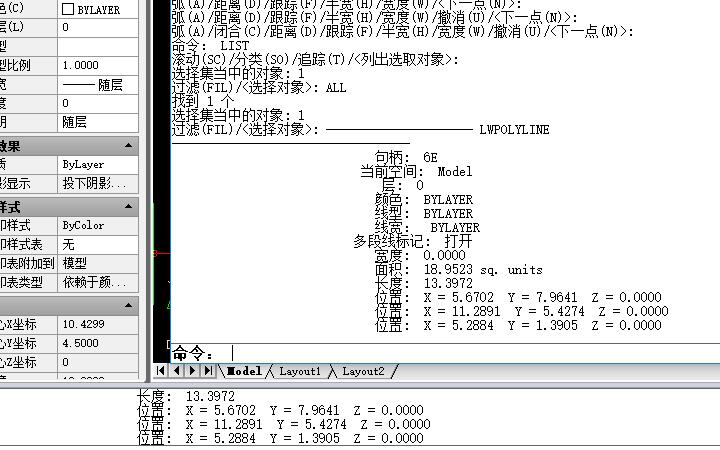Screen dimensions: 720x450
Task: Click the position line X = 11.2891 in command window
Action: tap(521, 311)
